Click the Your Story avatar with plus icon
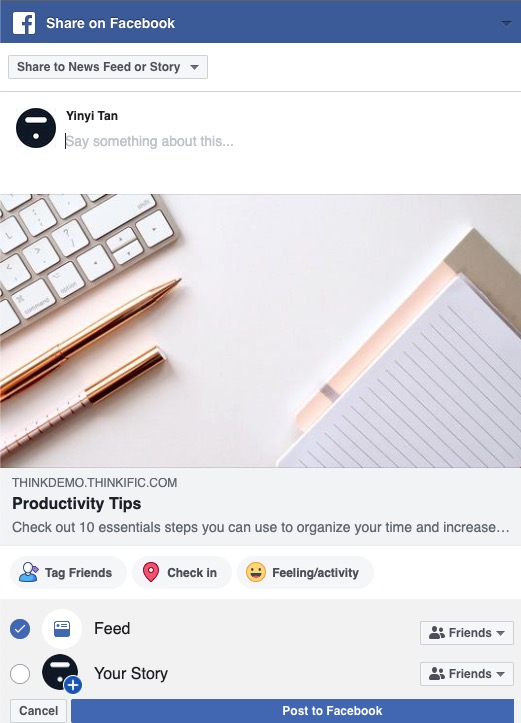 [62, 673]
